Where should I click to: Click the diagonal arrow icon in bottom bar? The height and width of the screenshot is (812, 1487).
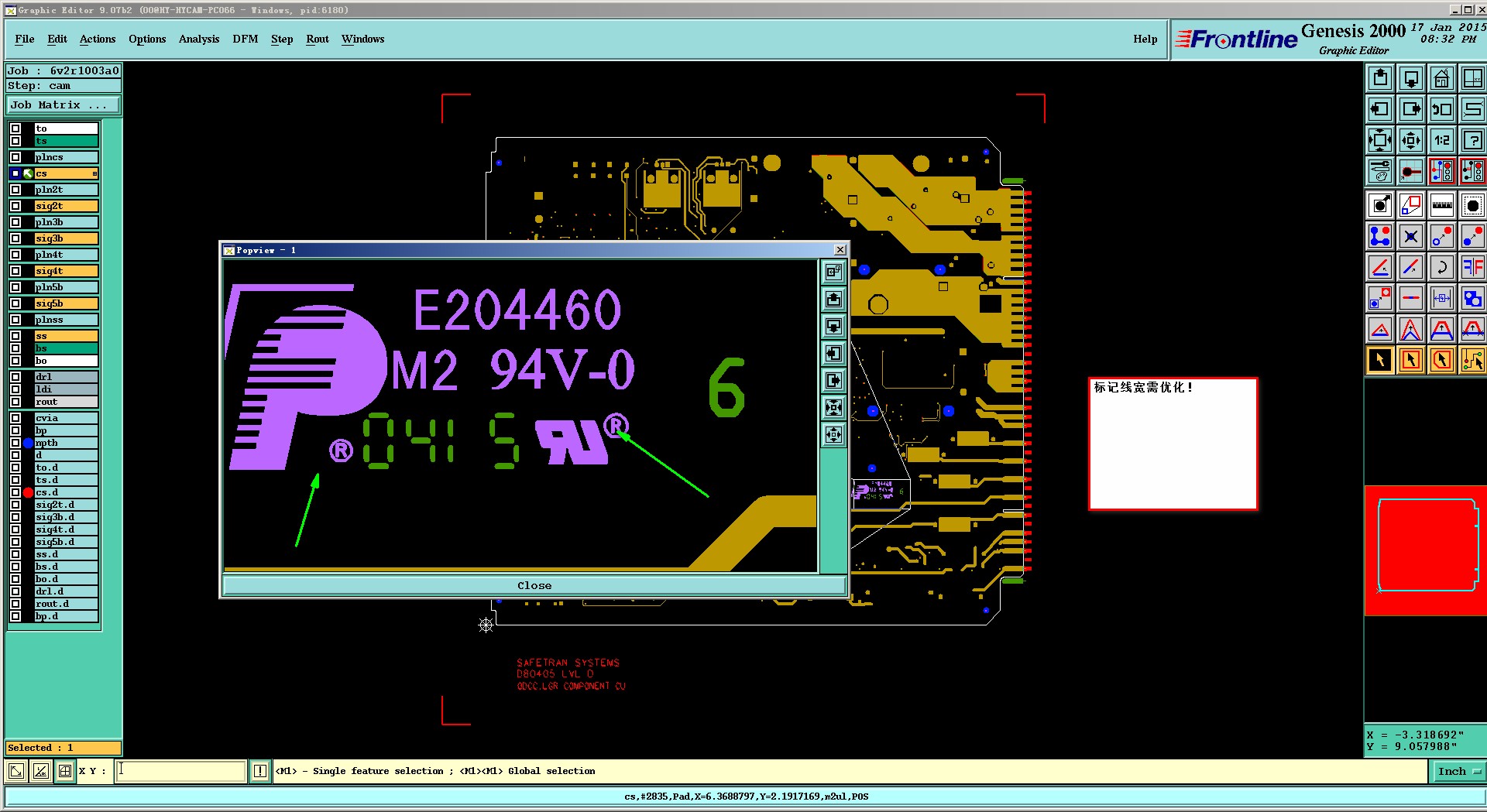click(x=16, y=771)
